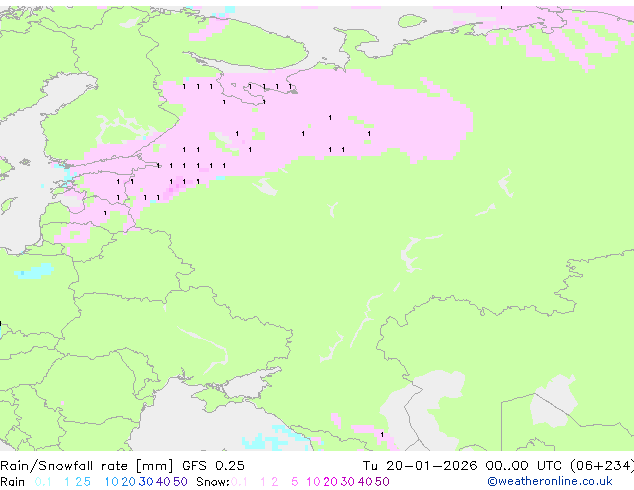Select the rain legend 50 value
634x490 pixels.
180,482
